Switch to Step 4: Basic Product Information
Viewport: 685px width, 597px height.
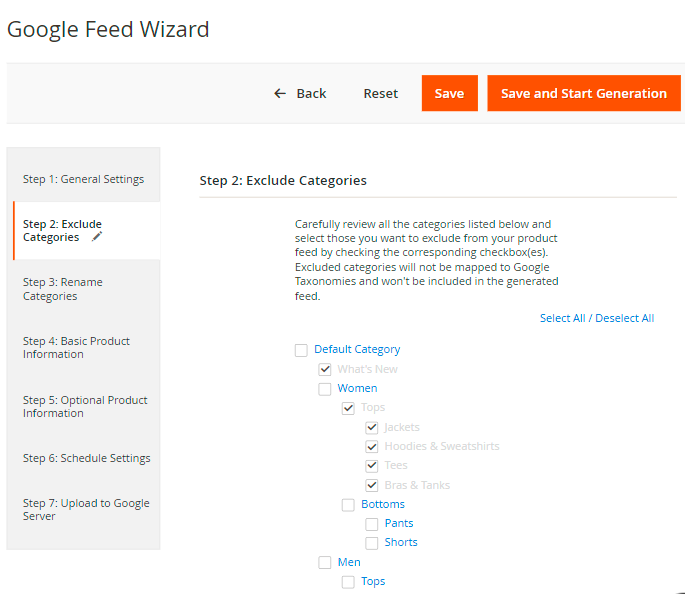coord(77,348)
